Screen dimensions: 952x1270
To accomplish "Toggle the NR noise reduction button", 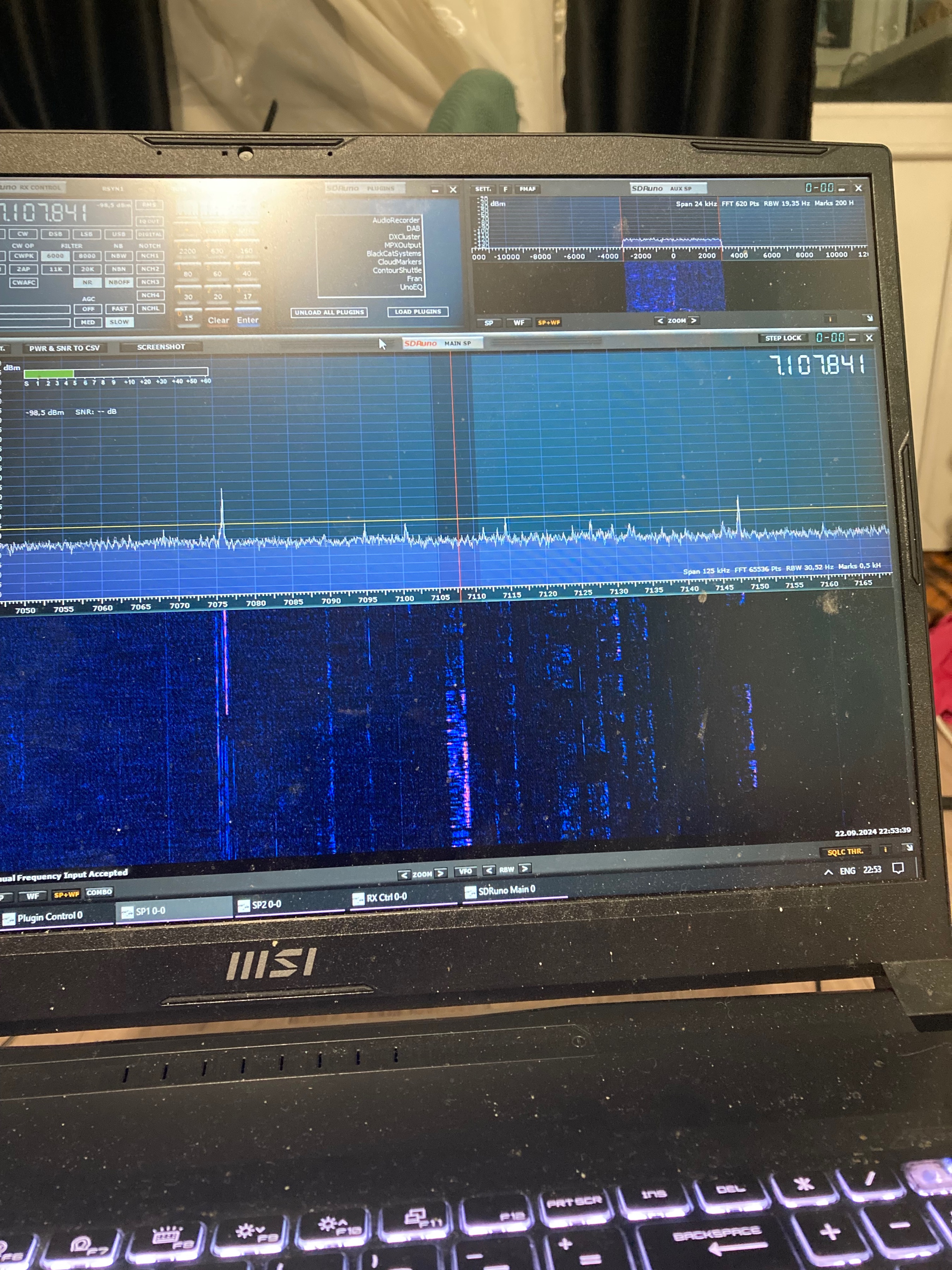I will coord(87,283).
